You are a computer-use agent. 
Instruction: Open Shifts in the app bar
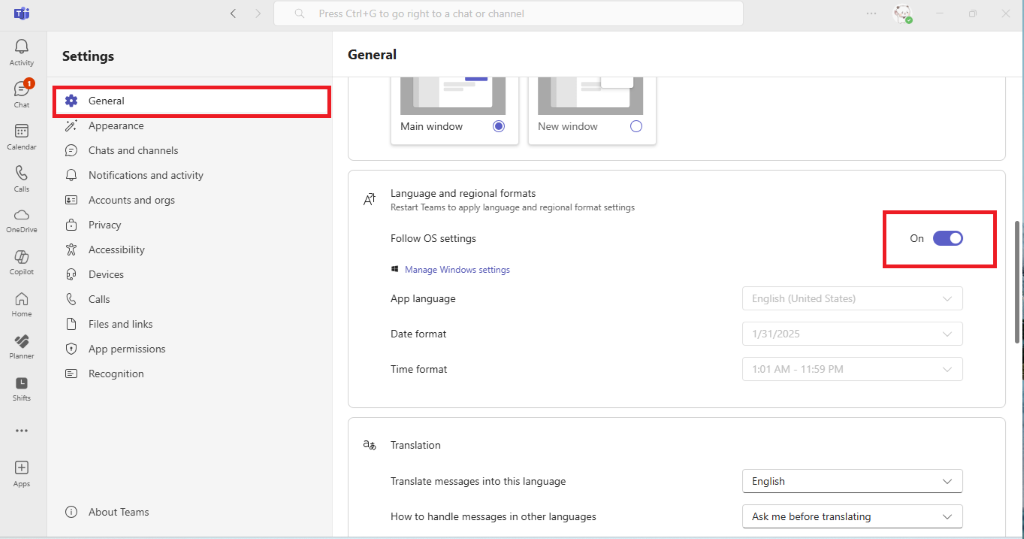tap(22, 388)
